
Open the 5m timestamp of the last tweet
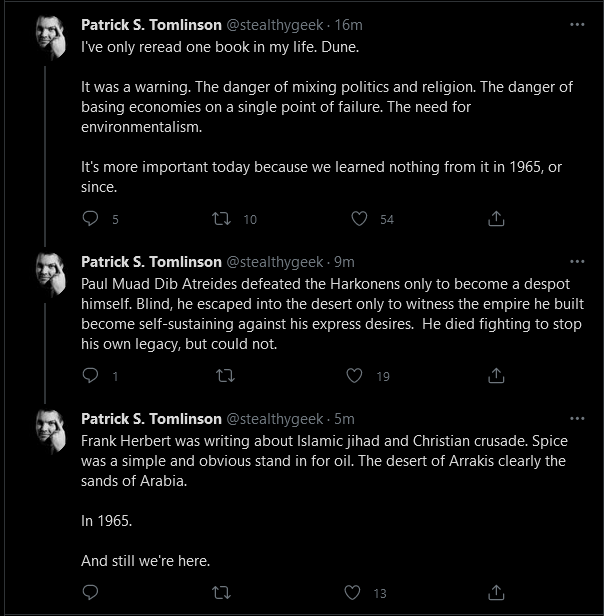click(344, 419)
